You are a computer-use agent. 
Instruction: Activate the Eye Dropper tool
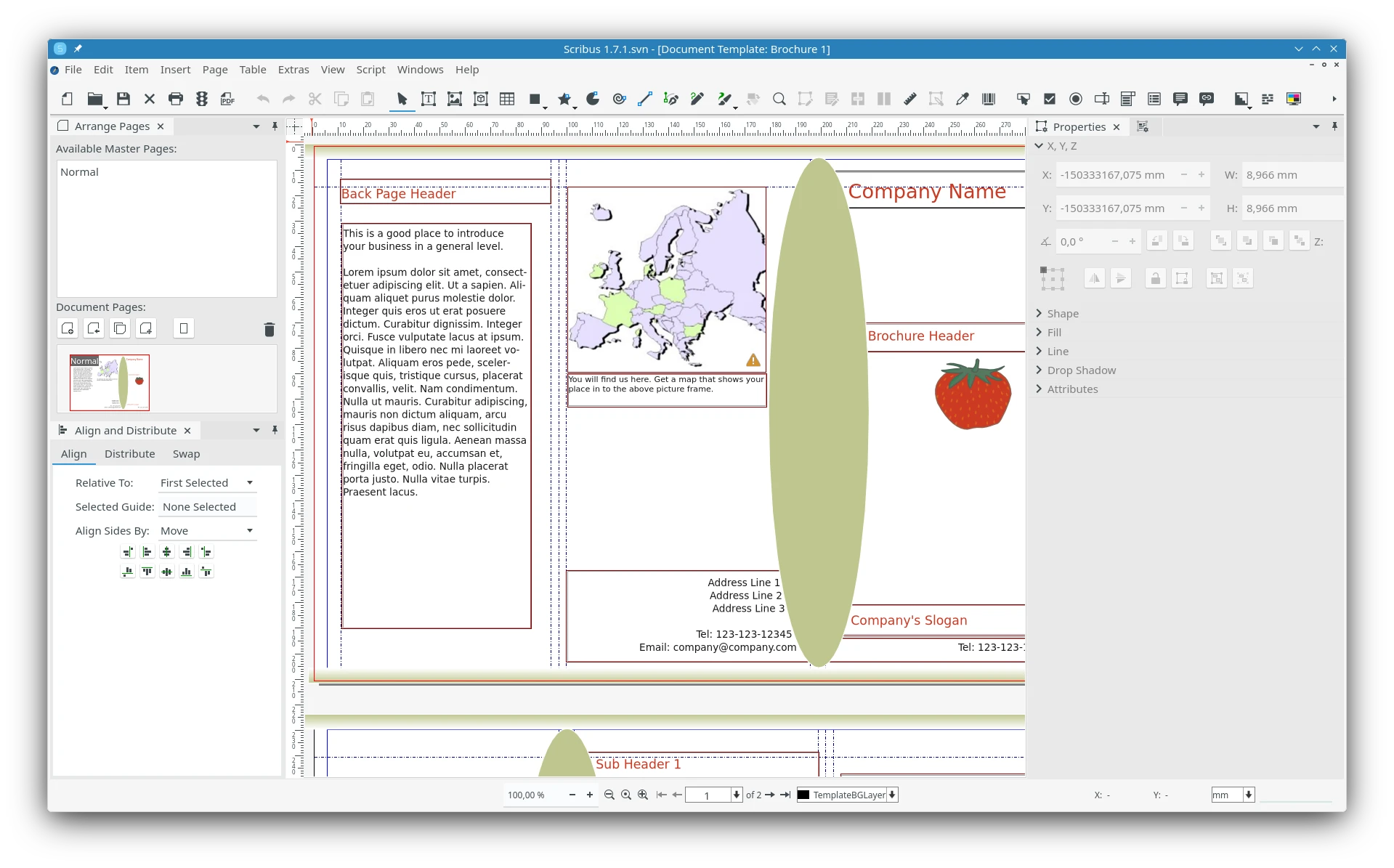963,99
